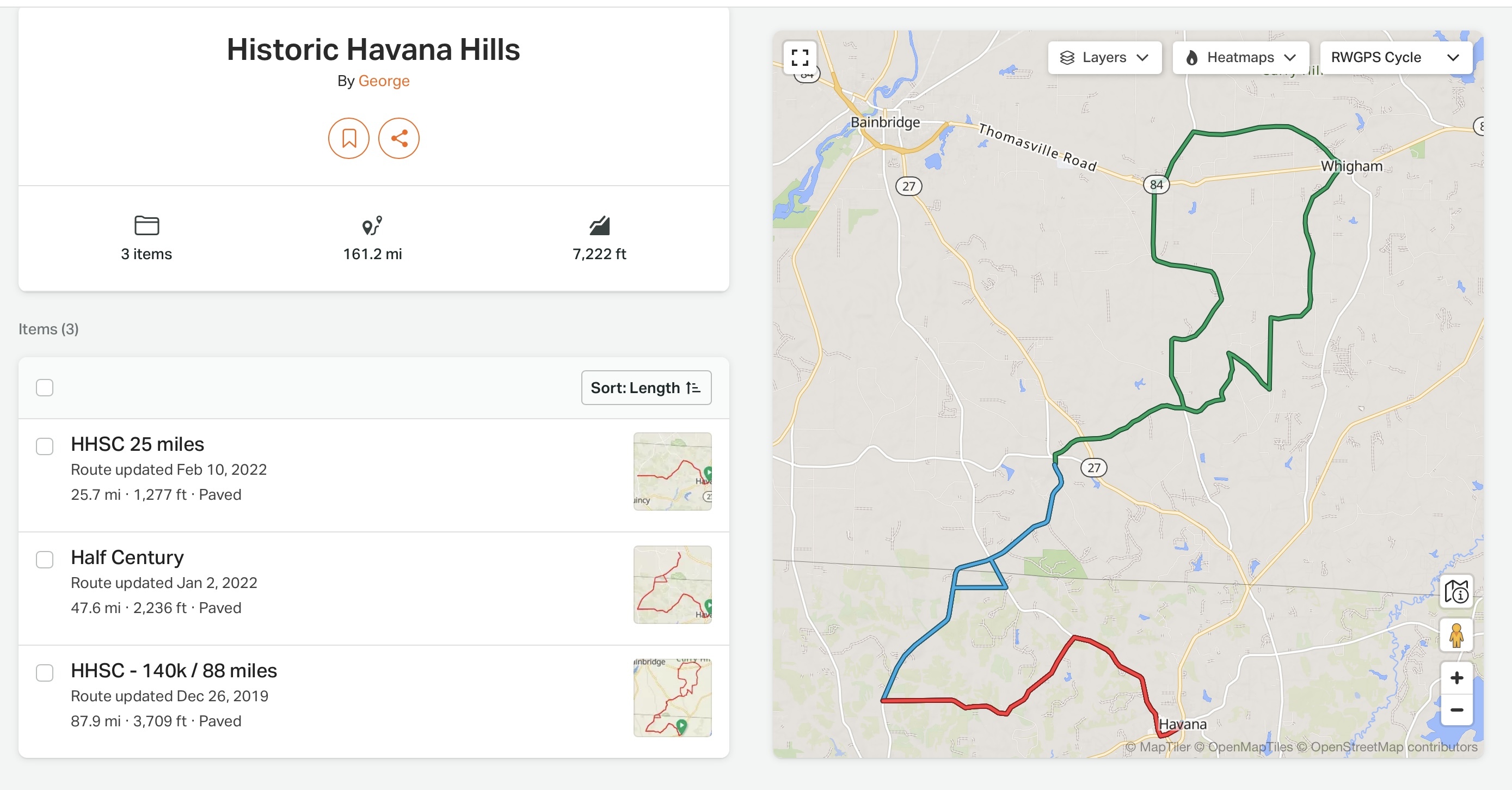The image size is (1512, 790).
Task: Zoom out on the map
Action: 1456,710
